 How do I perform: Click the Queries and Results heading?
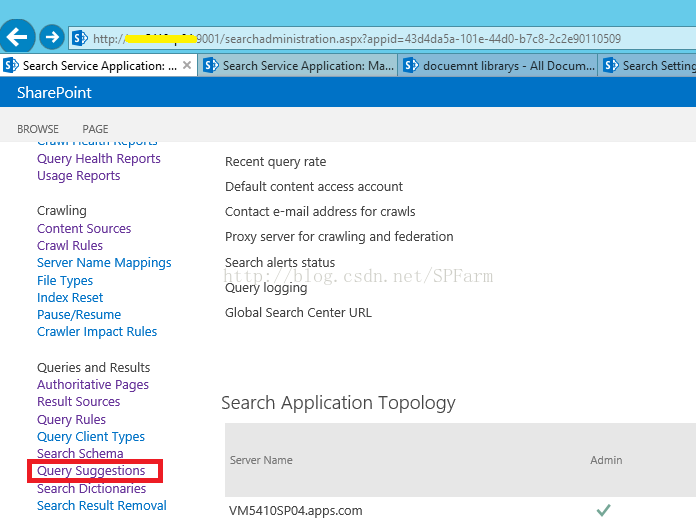coord(94,368)
